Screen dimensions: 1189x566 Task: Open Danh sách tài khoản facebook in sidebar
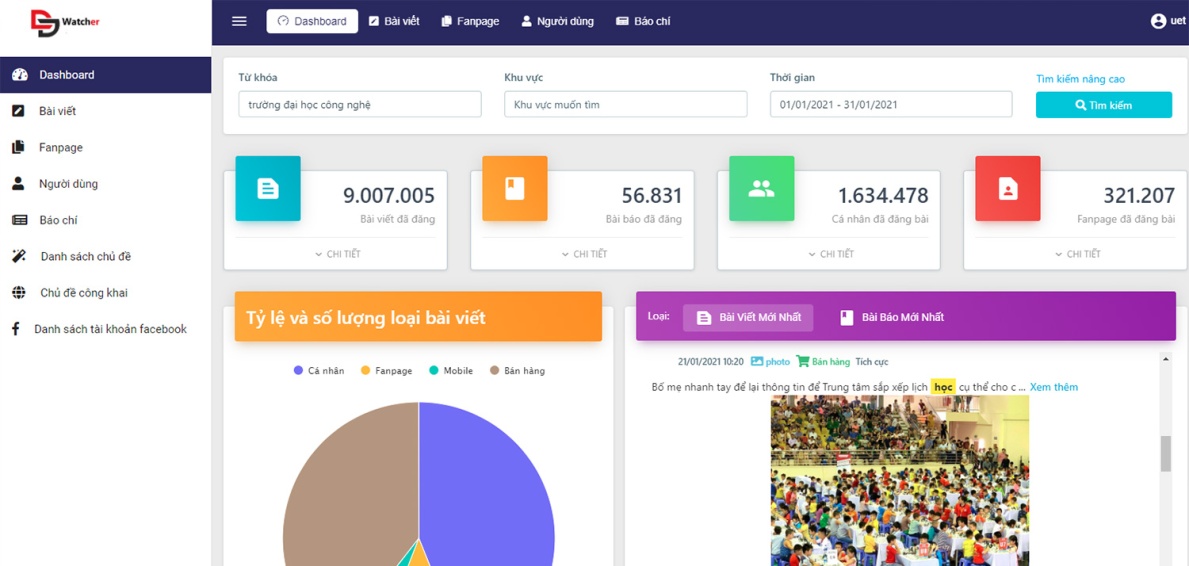click(110, 329)
